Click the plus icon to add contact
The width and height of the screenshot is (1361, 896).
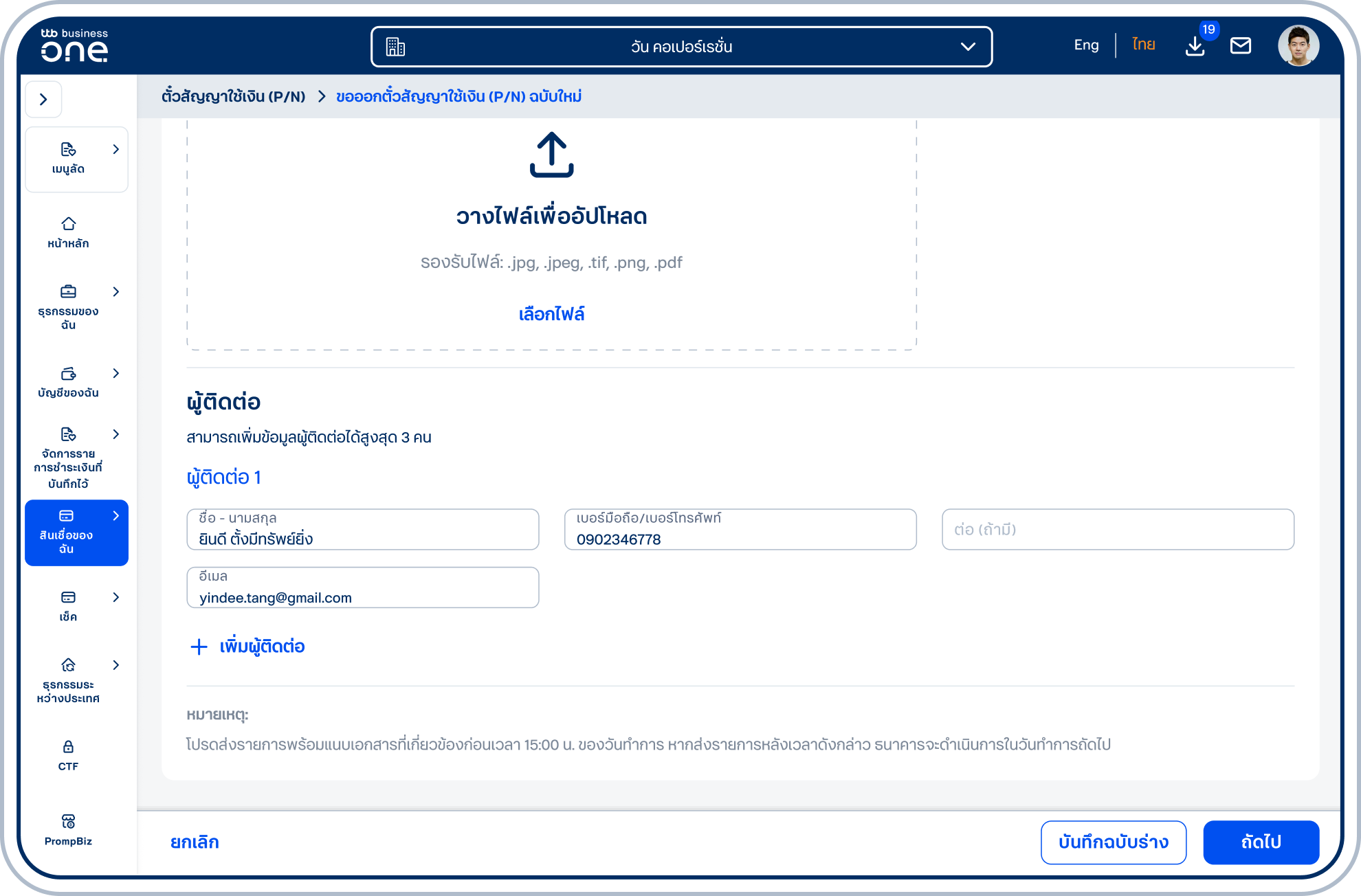tap(199, 647)
